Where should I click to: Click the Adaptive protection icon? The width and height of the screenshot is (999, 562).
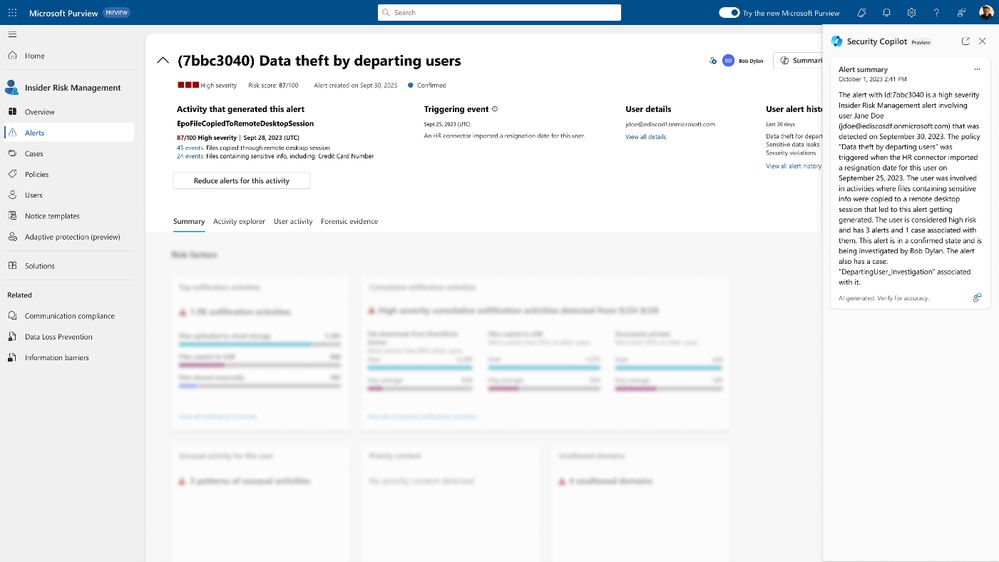point(12,236)
